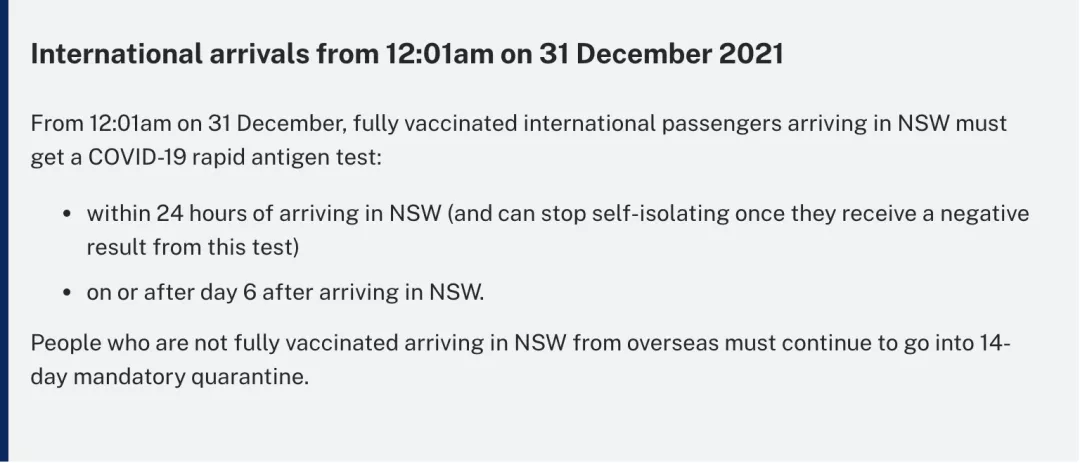1080x463 pixels.
Task: Click the International arrivals heading
Action: click(406, 54)
